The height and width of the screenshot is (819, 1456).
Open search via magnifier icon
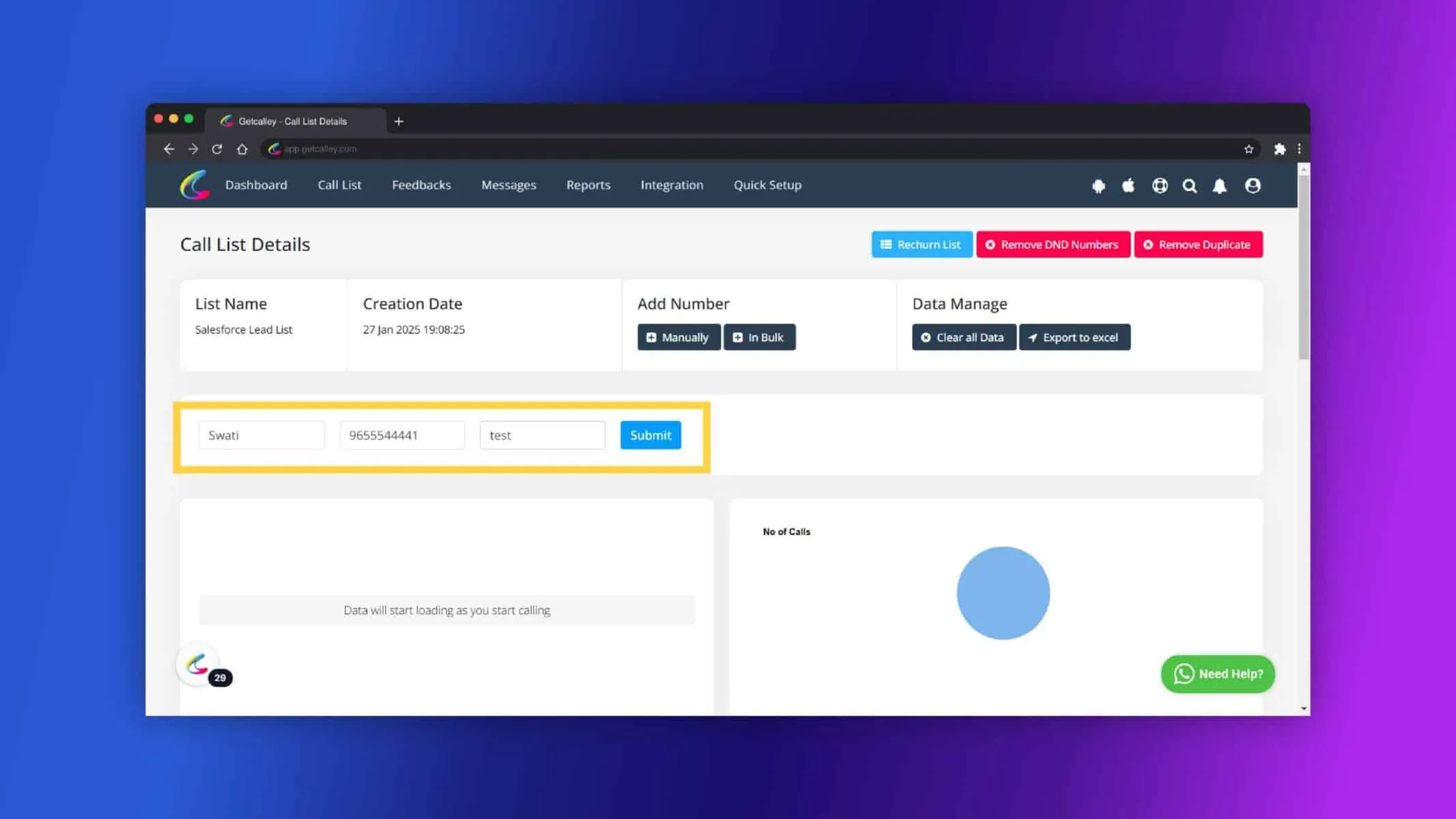1190,186
